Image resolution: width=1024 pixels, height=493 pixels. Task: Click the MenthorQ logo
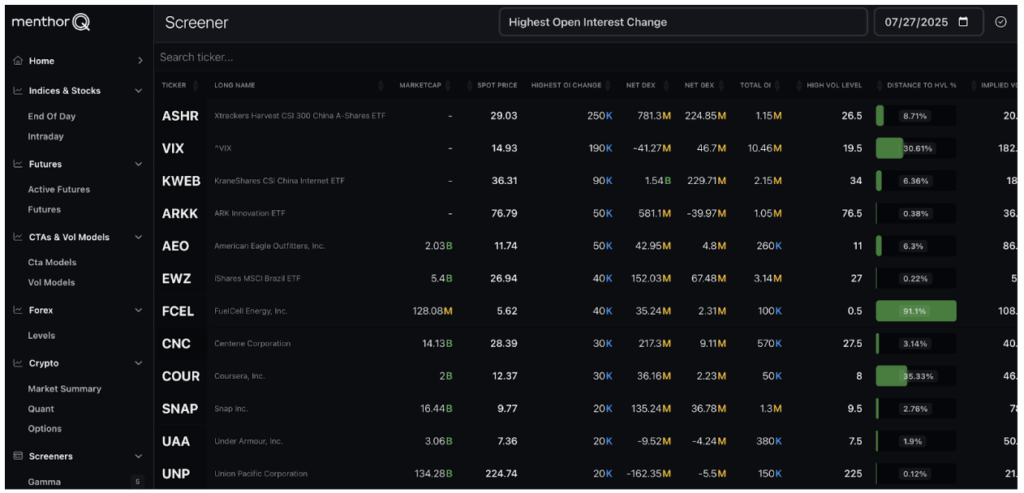[52, 22]
